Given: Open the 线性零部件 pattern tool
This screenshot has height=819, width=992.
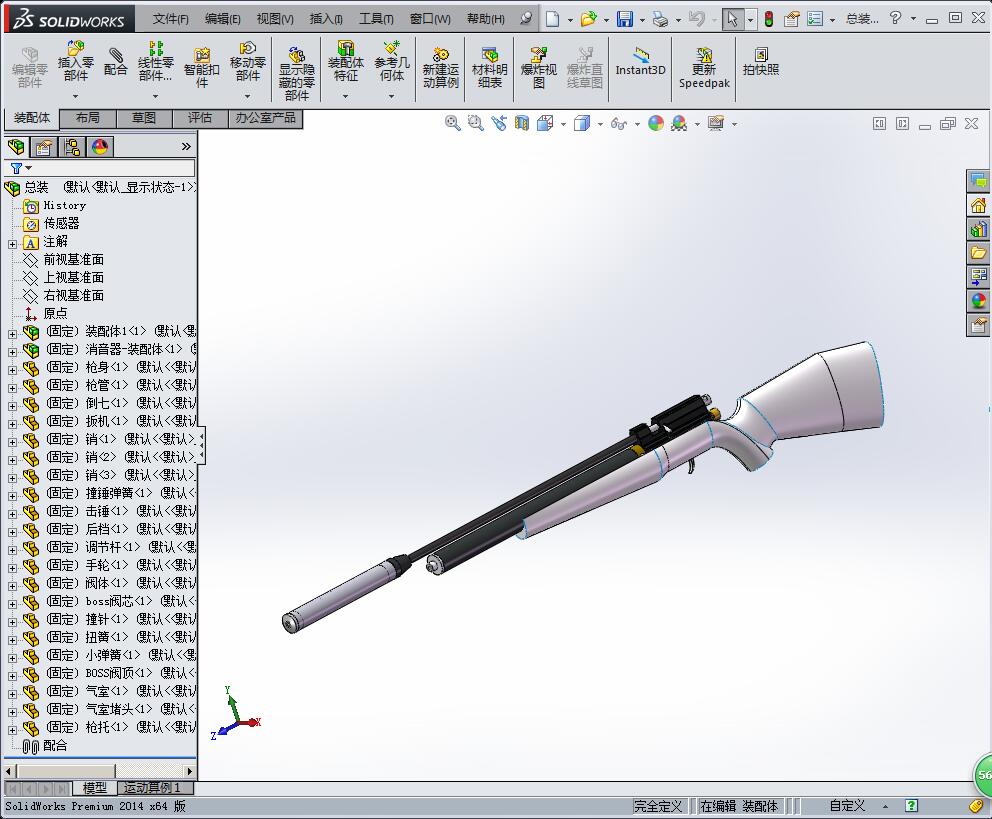Looking at the screenshot, I should click(x=155, y=61).
